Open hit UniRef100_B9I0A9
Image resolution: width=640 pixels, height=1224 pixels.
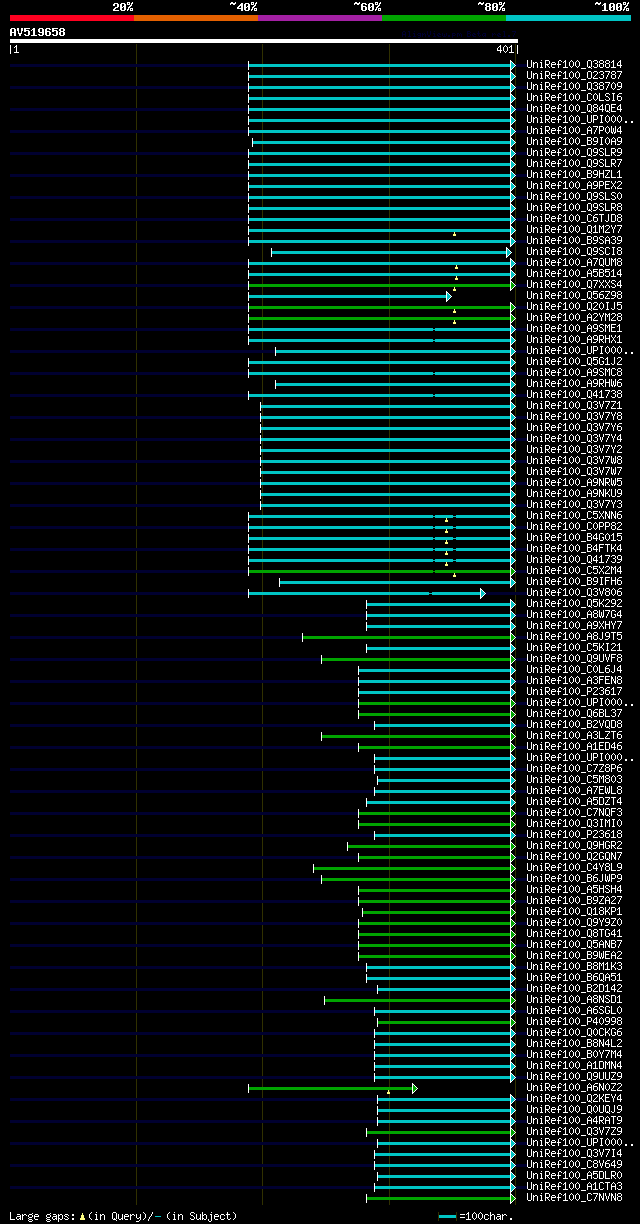coord(574,142)
